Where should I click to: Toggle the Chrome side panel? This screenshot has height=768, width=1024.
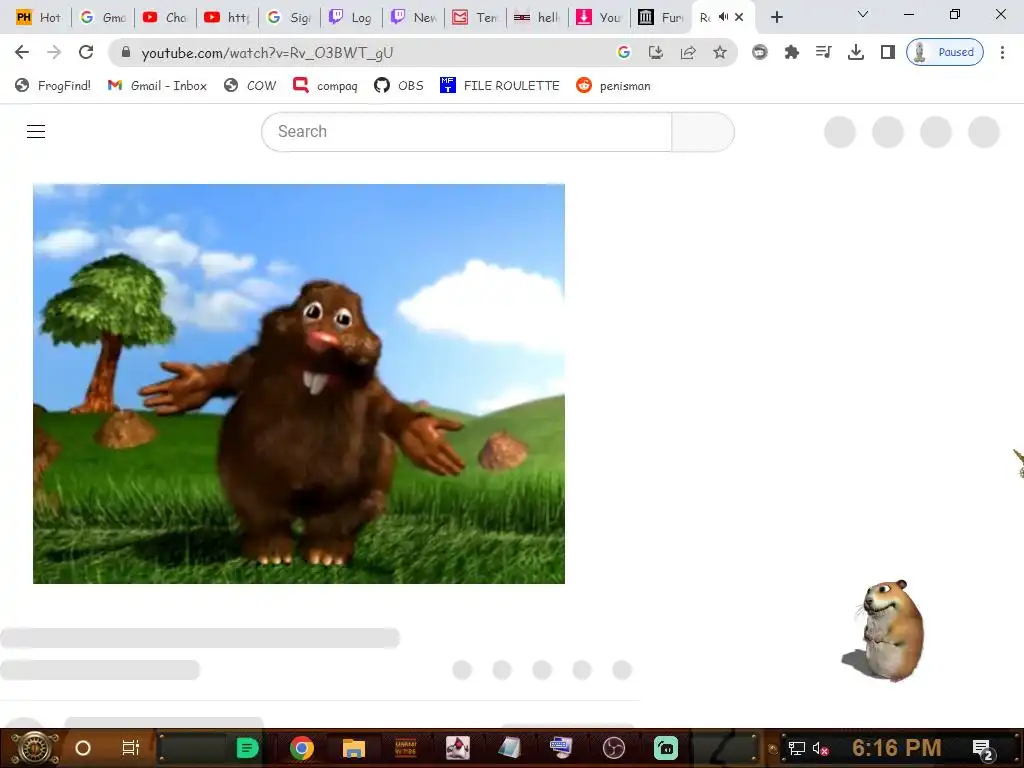888,52
